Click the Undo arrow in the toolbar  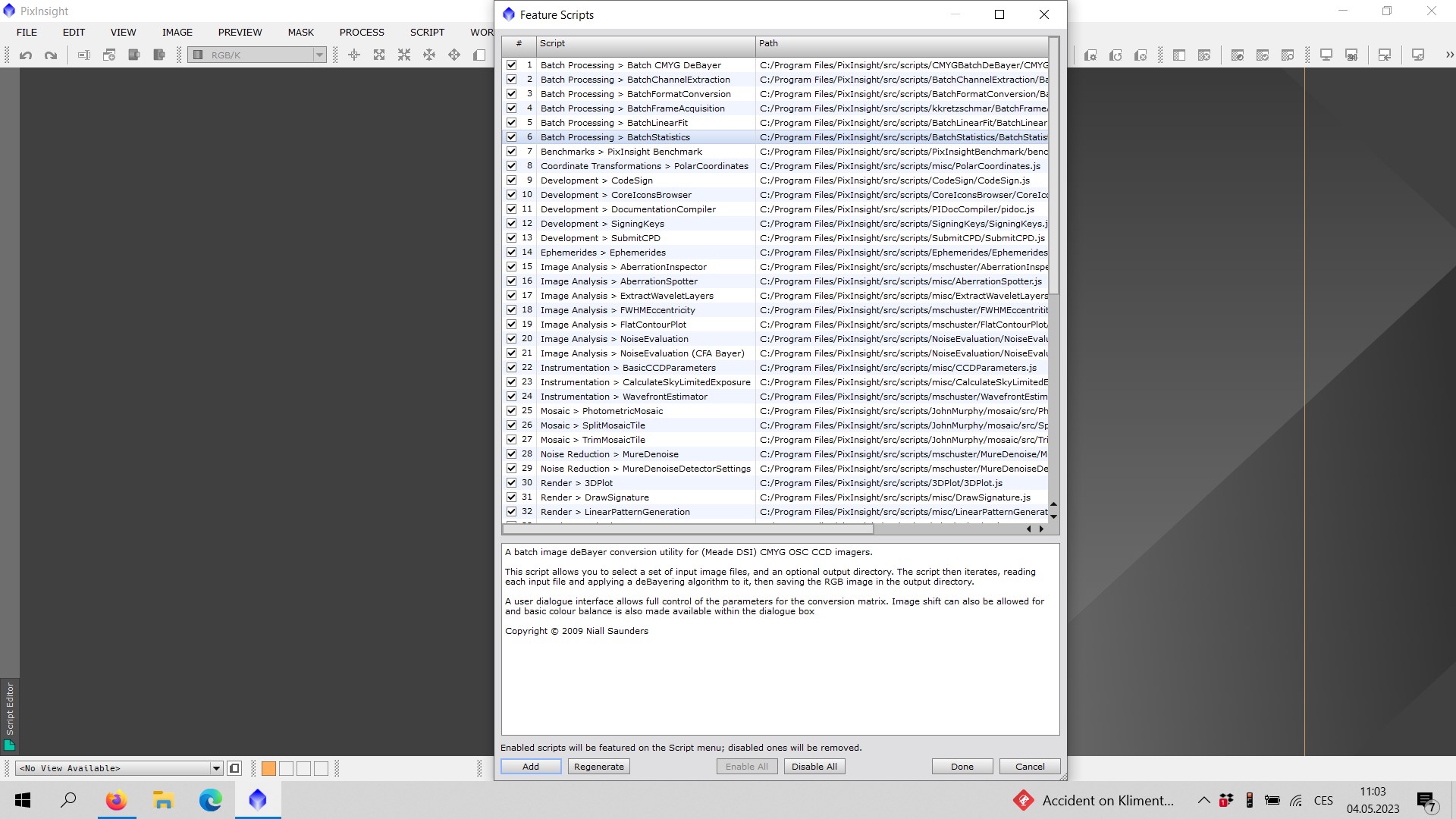[x=26, y=55]
